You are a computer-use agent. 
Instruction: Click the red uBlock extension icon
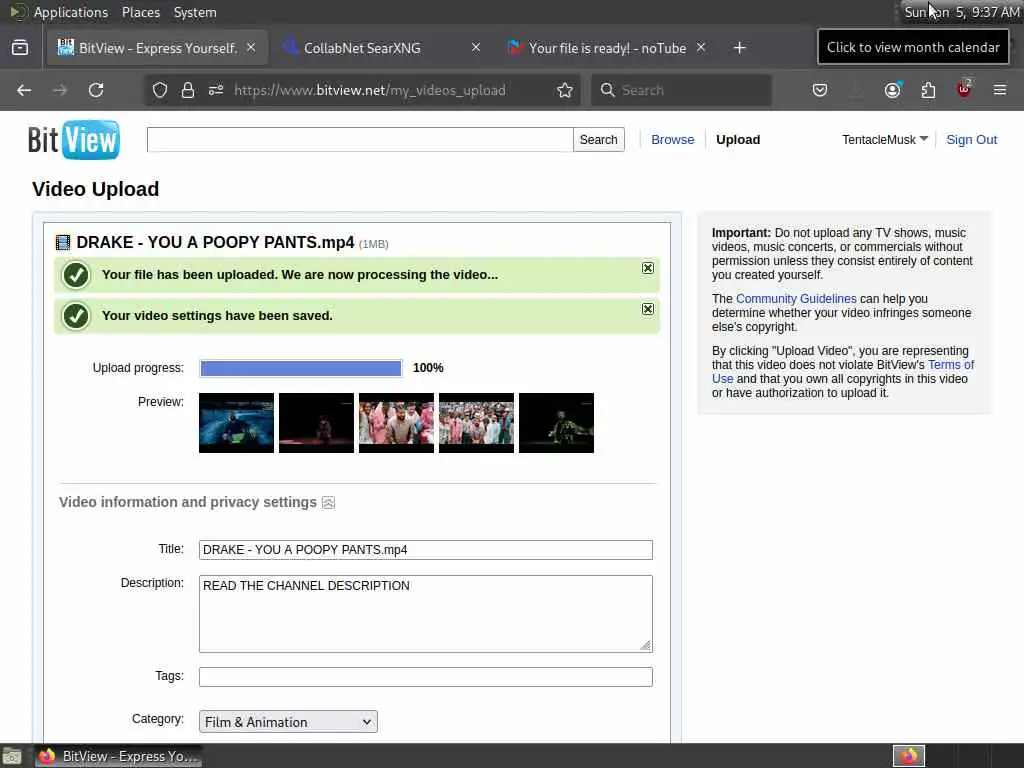964,89
